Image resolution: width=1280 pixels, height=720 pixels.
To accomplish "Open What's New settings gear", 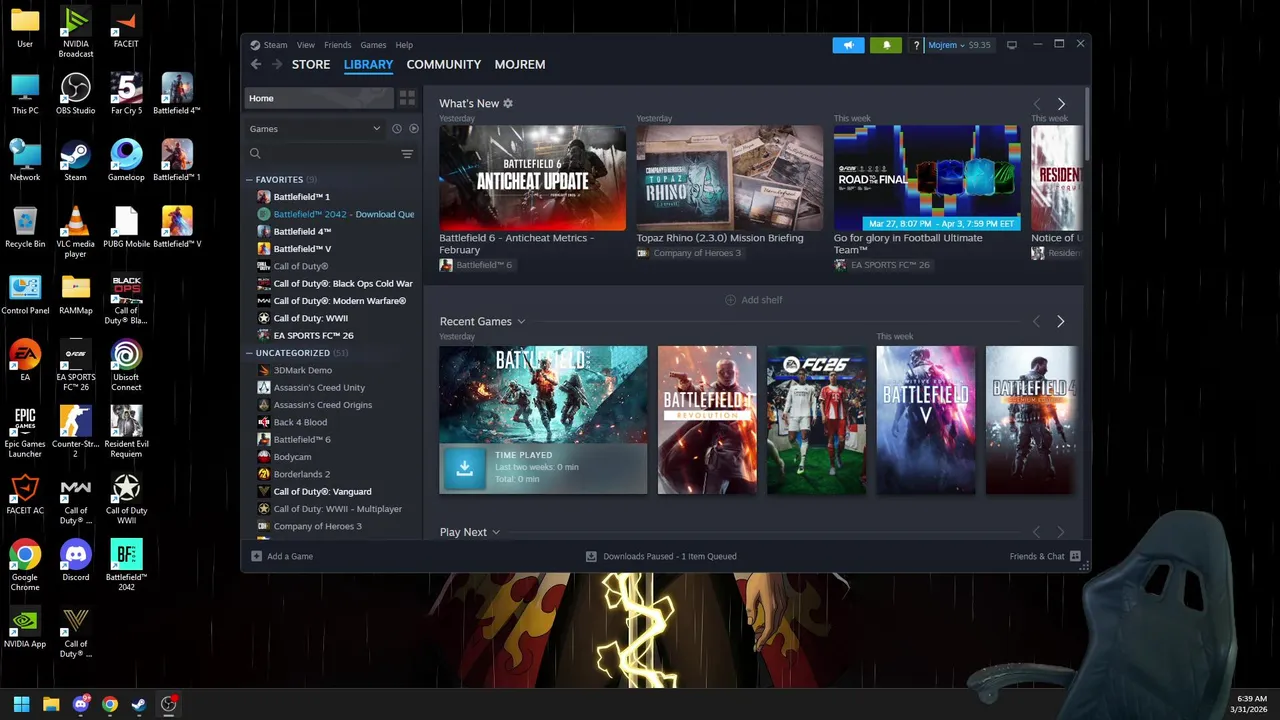I will point(508,103).
